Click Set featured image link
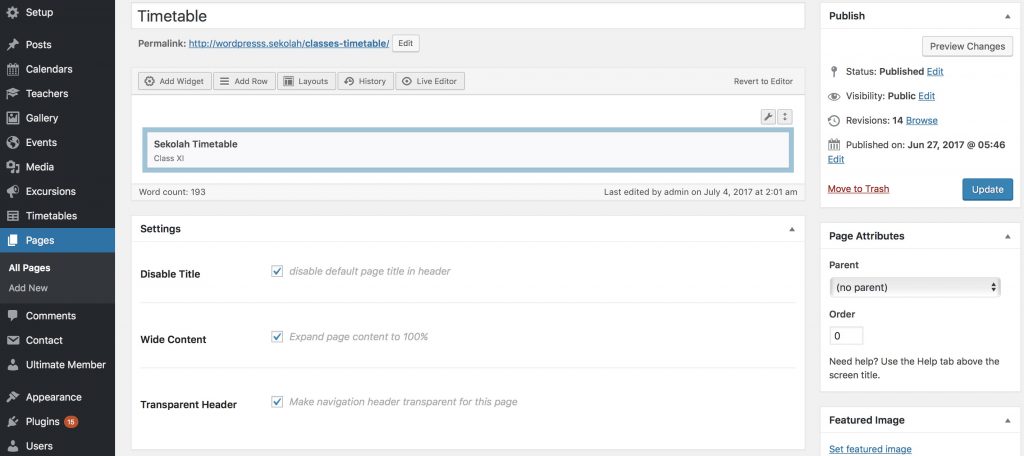The width and height of the screenshot is (1024, 456). [870, 449]
